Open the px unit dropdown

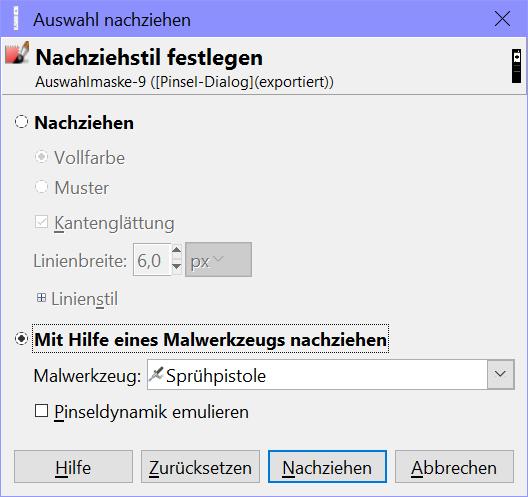pyautogui.click(x=218, y=260)
